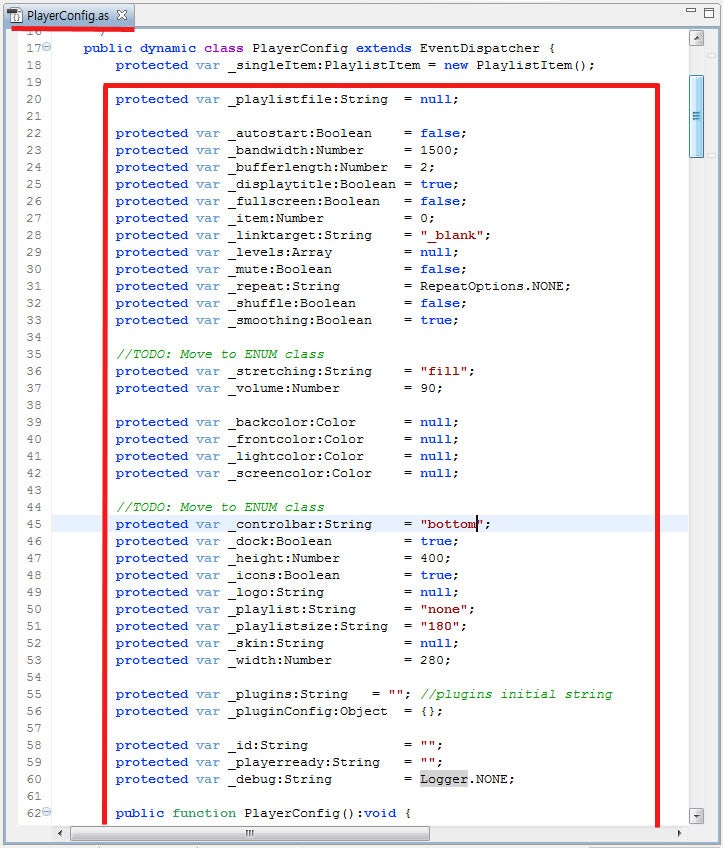
Task: Click the PlayerConfig.as file icon
Action: point(15,16)
